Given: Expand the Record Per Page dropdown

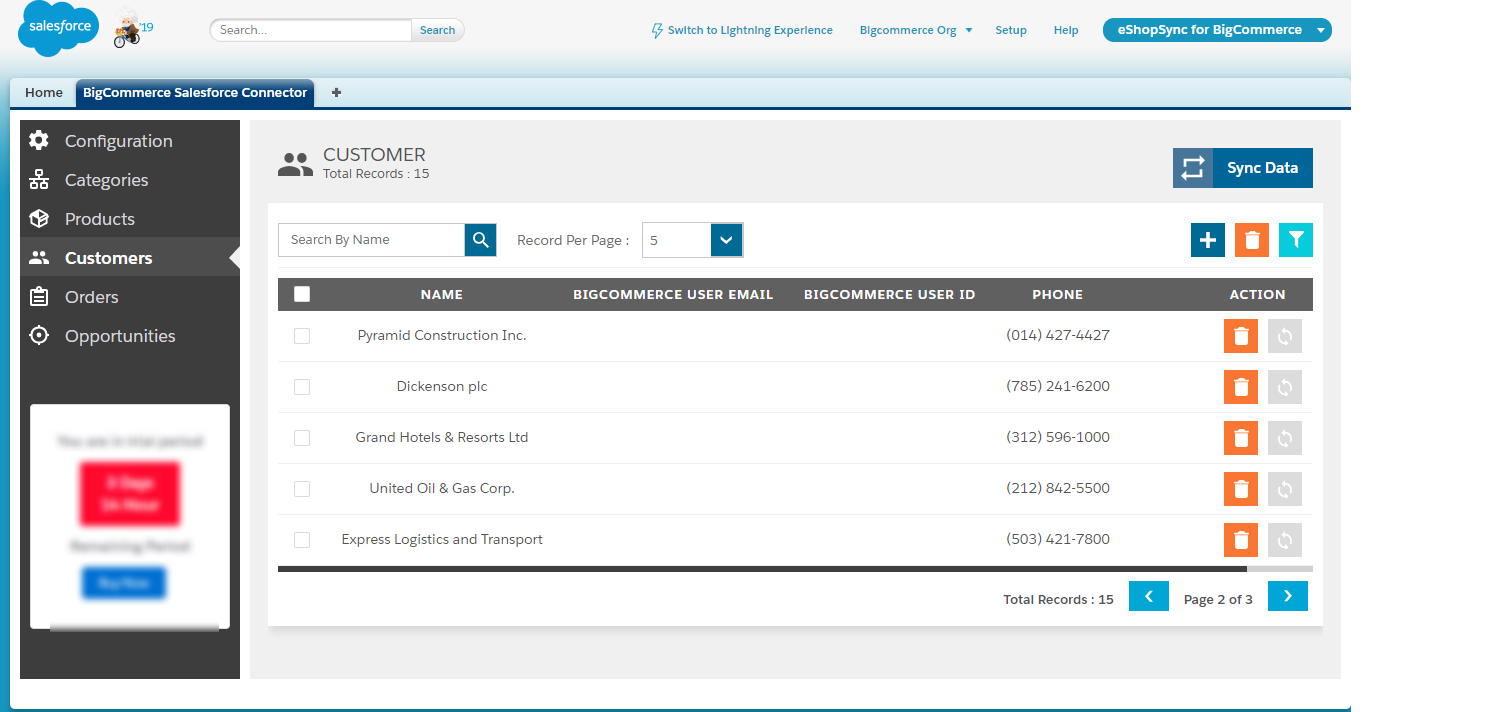Looking at the screenshot, I should (693, 240).
